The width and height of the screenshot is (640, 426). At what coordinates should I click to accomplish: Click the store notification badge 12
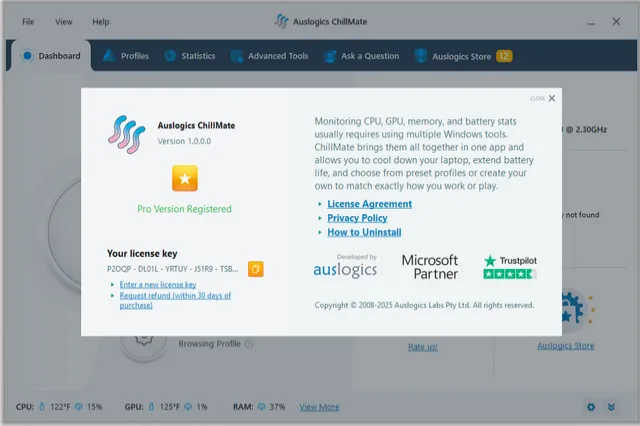504,56
